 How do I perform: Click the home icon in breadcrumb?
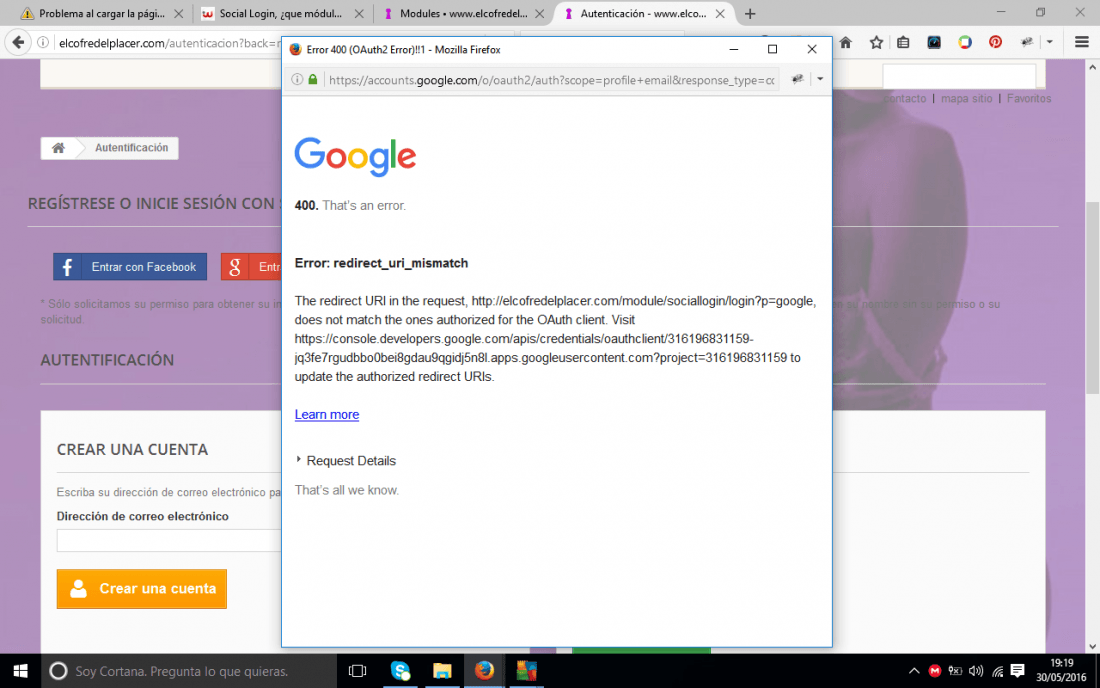(x=58, y=148)
